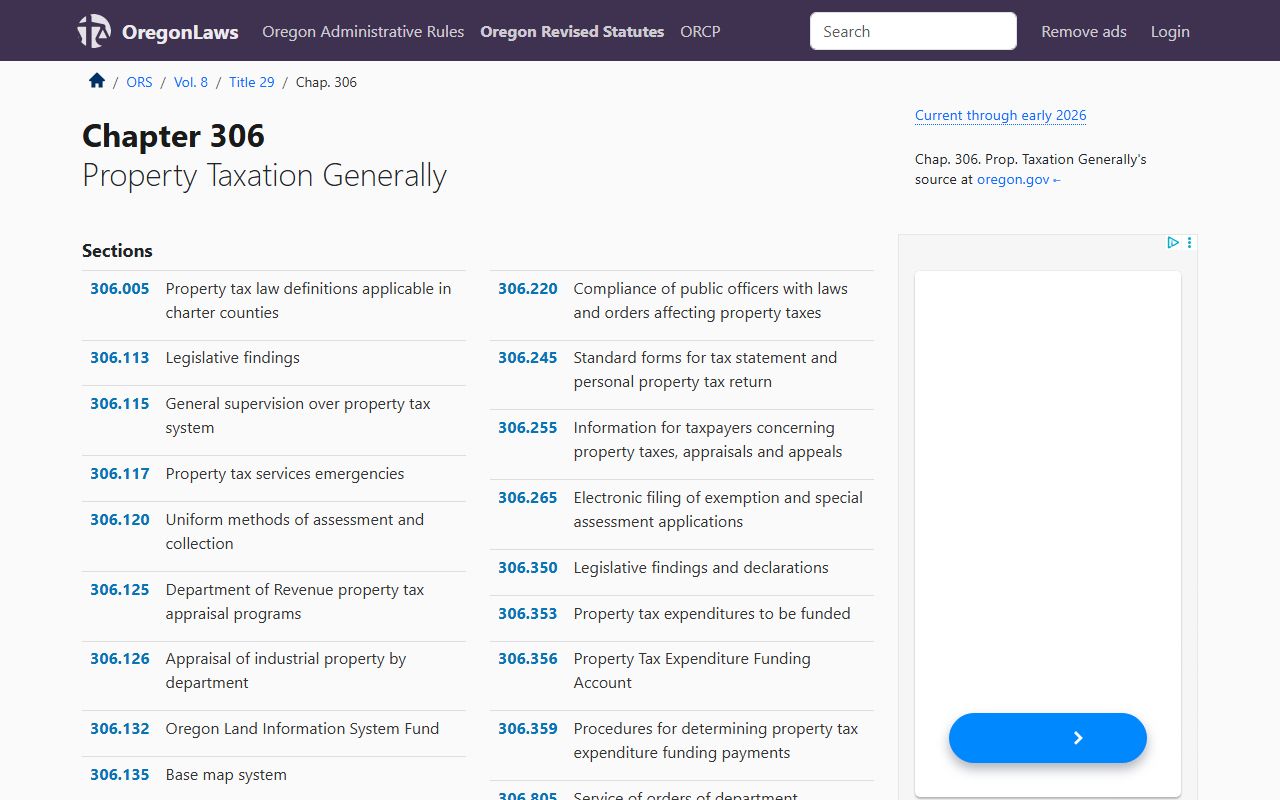Open section 306.265 Electronic filing
This screenshot has height=800, width=1280.
click(527, 498)
